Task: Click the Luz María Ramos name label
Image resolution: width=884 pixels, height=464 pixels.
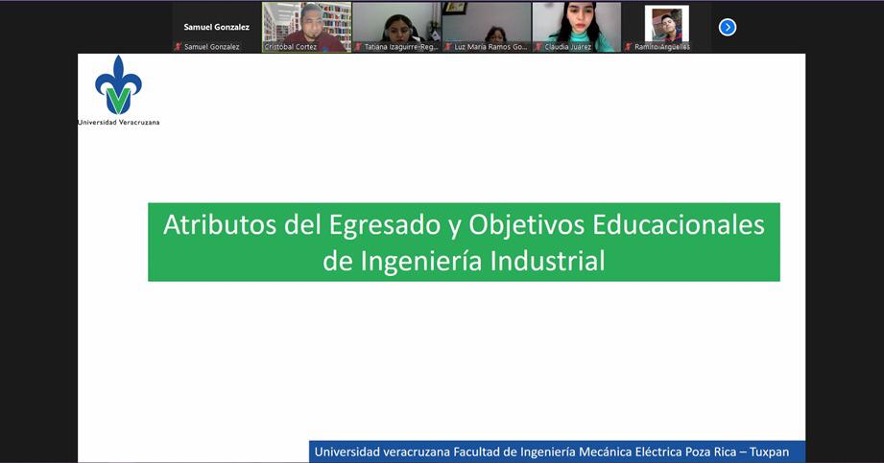Action: (491, 47)
